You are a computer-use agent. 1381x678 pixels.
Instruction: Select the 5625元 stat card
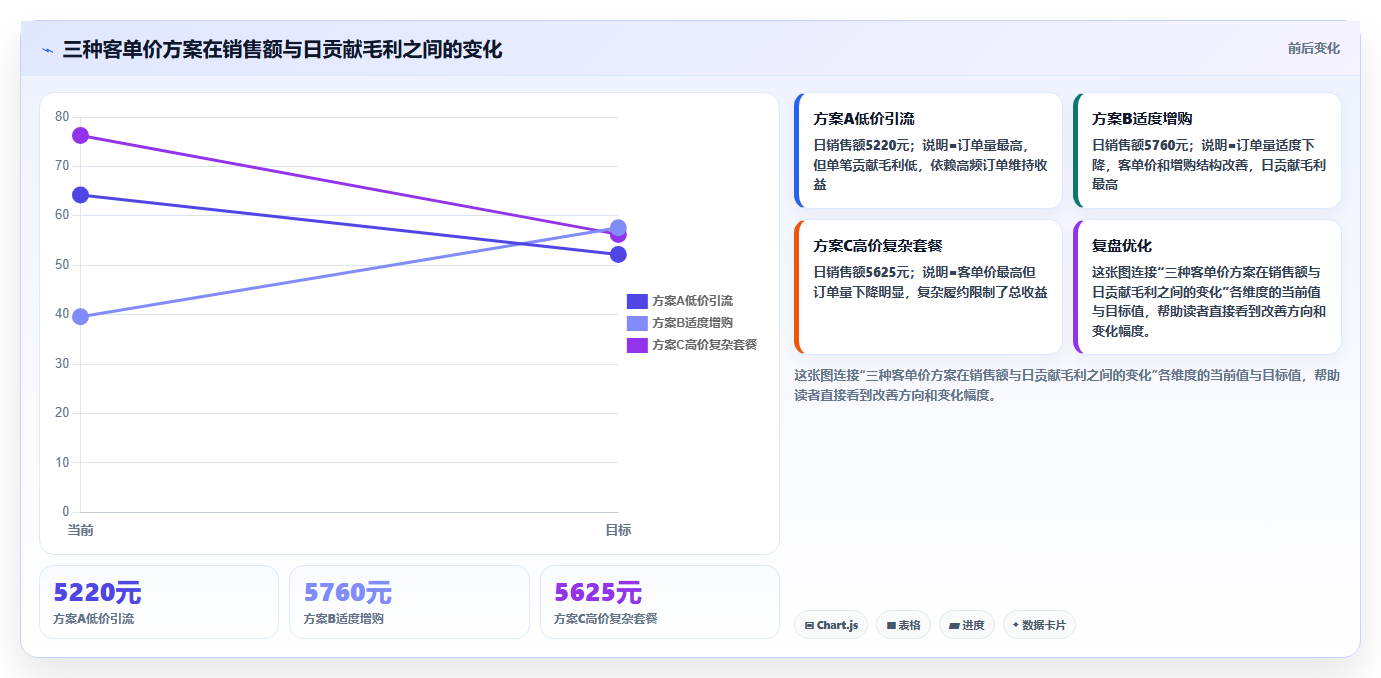click(x=660, y=602)
